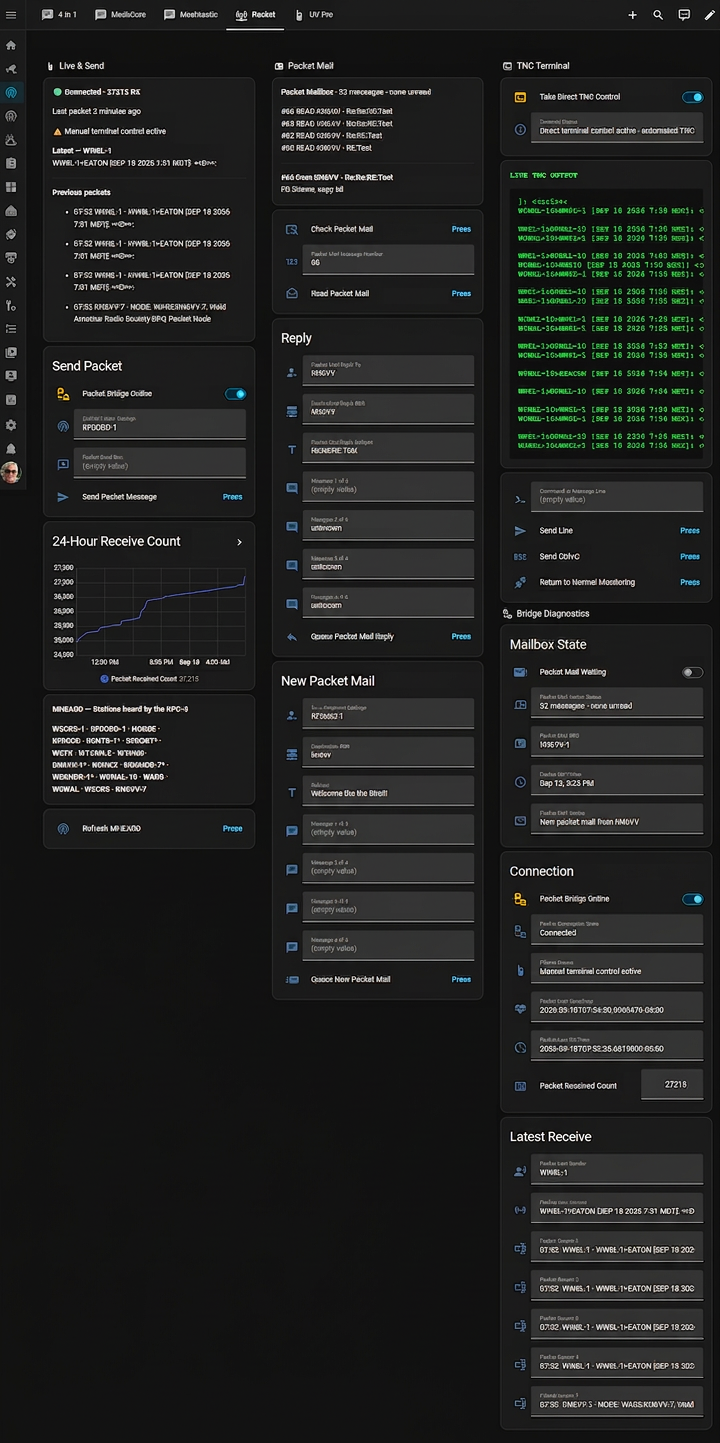Click Send Packet card bridge icon
The image size is (720, 1443).
click(x=63, y=394)
